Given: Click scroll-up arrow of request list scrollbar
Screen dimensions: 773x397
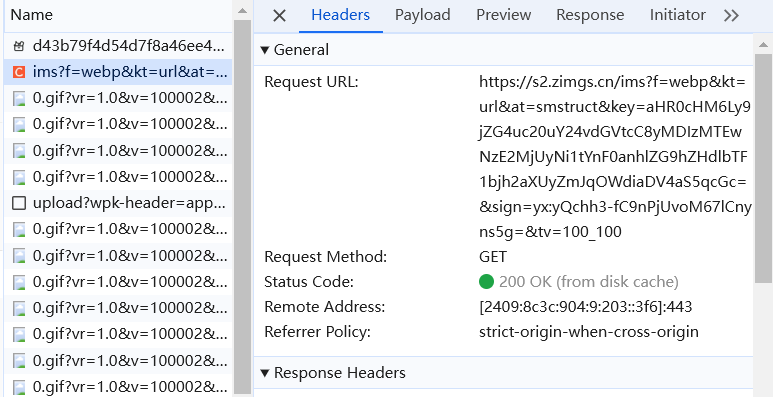Looking at the screenshot, I should click(242, 10).
